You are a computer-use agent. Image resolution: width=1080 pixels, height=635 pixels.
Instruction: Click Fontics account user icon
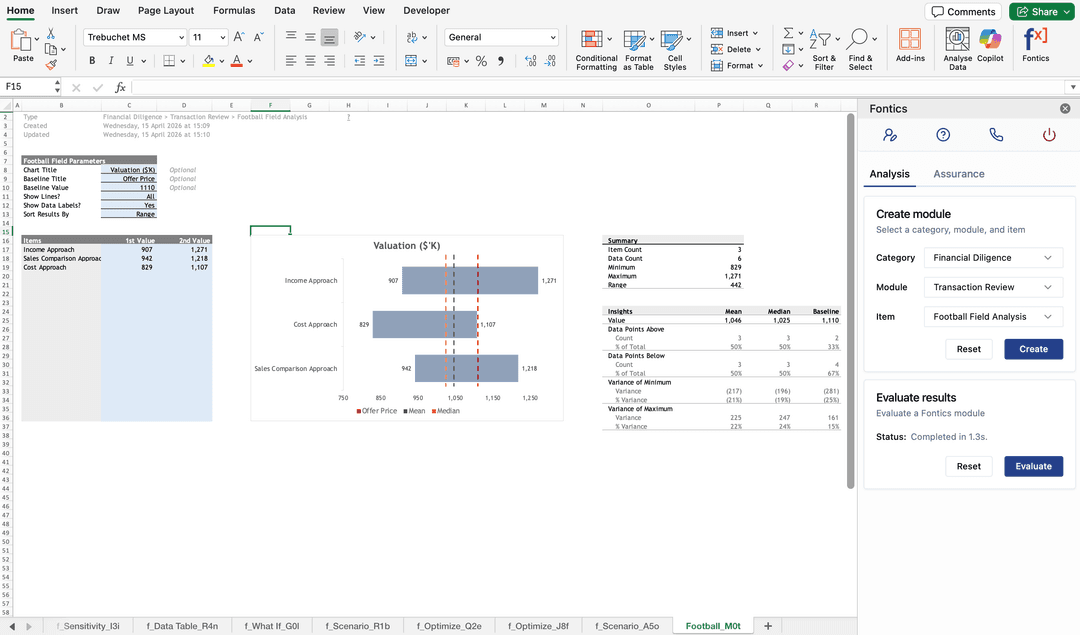(x=890, y=135)
